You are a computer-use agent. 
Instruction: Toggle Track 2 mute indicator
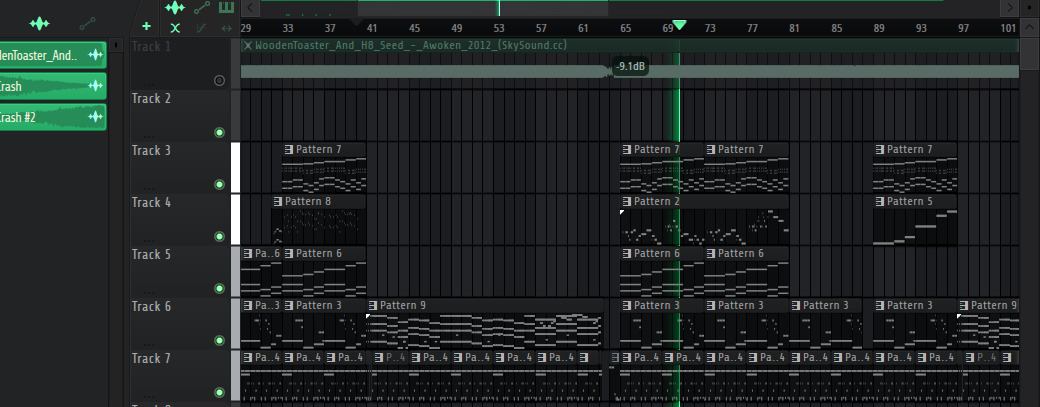click(220, 133)
